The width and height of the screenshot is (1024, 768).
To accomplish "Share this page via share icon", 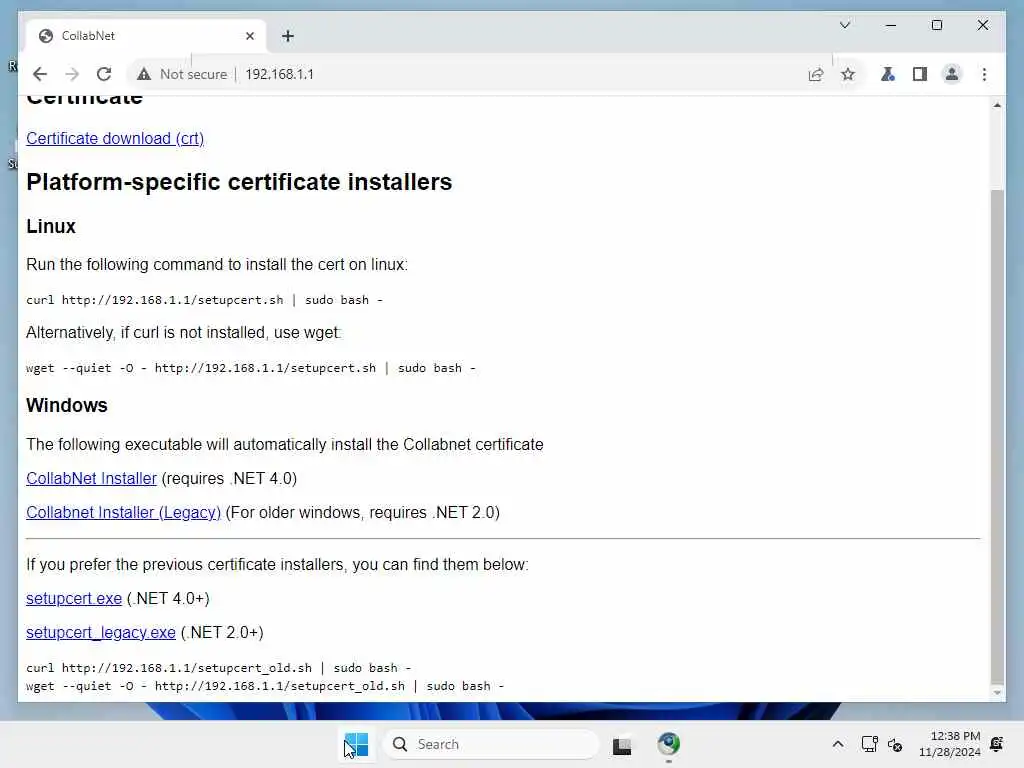I will pyautogui.click(x=816, y=74).
